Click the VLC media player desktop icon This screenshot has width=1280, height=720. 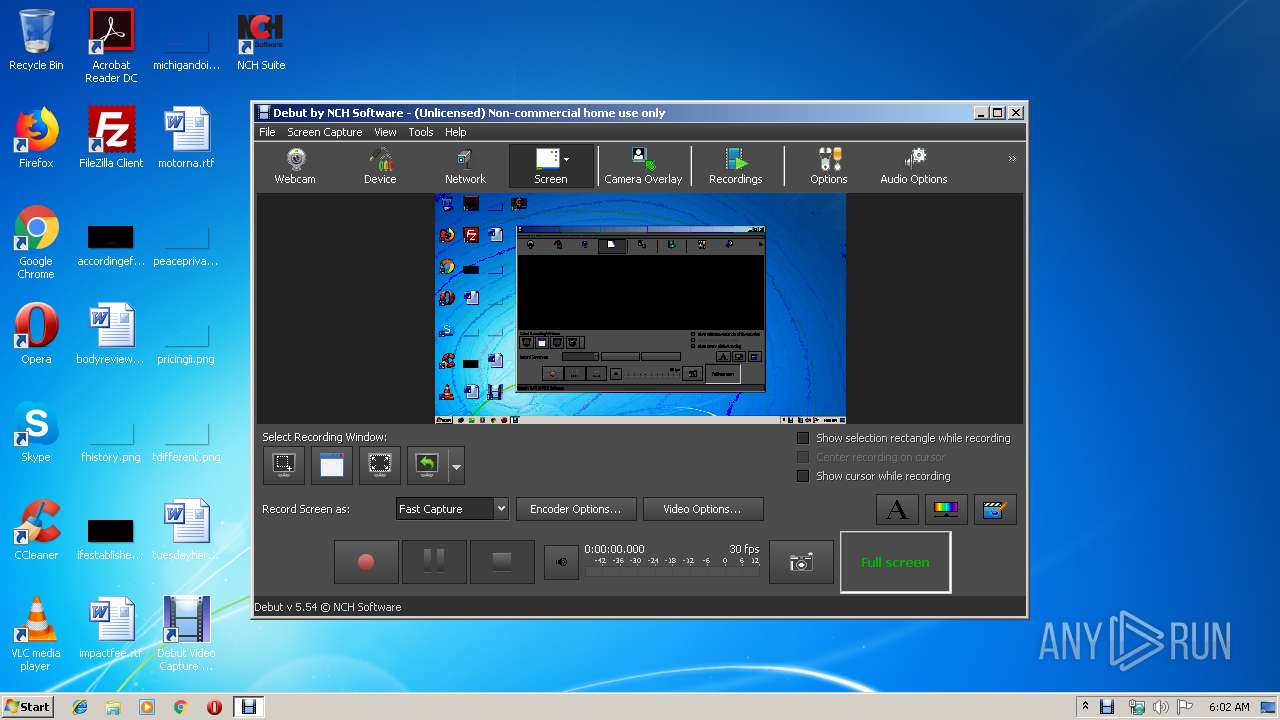36,634
